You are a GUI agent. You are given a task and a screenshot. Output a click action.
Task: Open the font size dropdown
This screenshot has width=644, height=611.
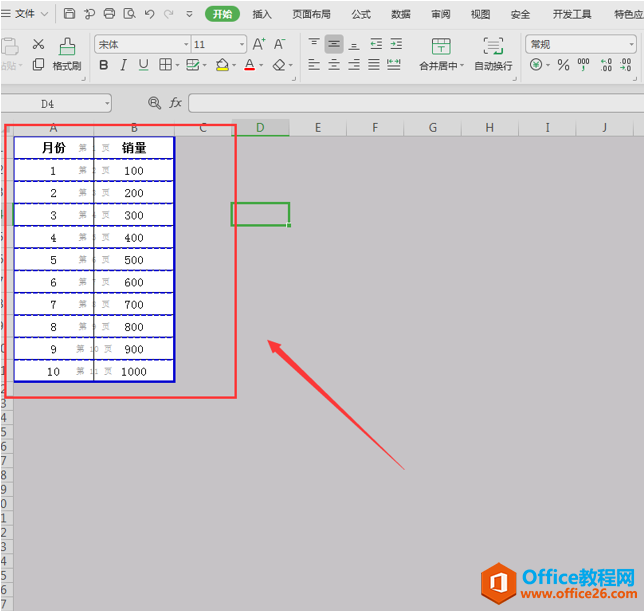click(x=242, y=44)
